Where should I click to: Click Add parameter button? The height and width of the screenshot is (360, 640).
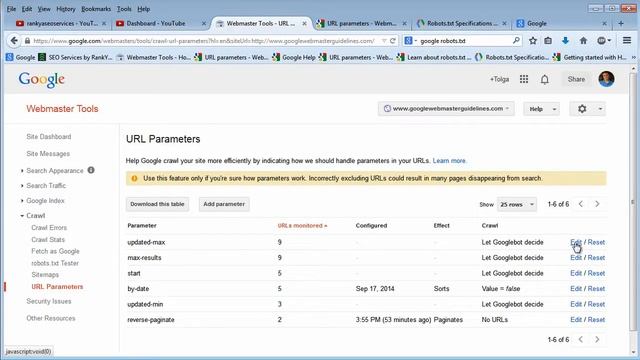[224, 204]
